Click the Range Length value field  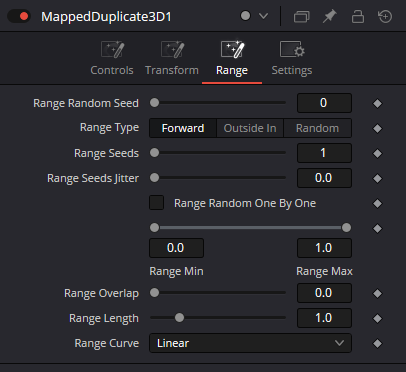[x=324, y=318]
